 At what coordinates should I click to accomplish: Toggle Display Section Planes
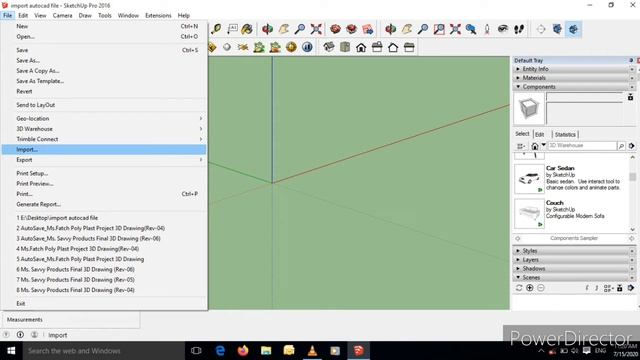pos(557,29)
